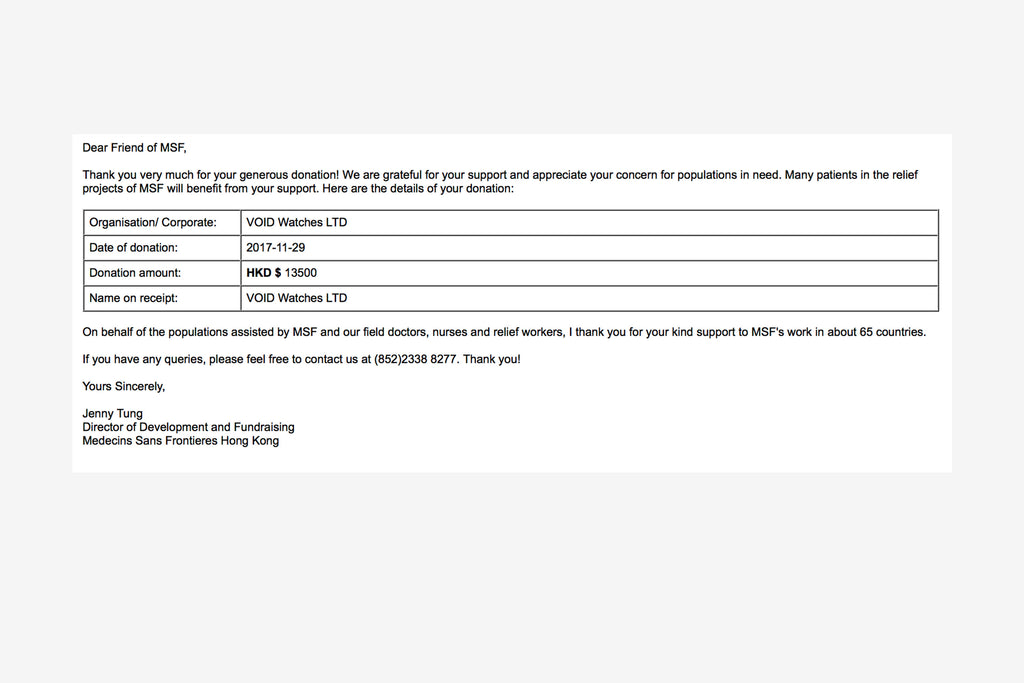Image resolution: width=1024 pixels, height=683 pixels.
Task: Click the "Dear Friend of MSF" greeting
Action: pyautogui.click(x=134, y=148)
